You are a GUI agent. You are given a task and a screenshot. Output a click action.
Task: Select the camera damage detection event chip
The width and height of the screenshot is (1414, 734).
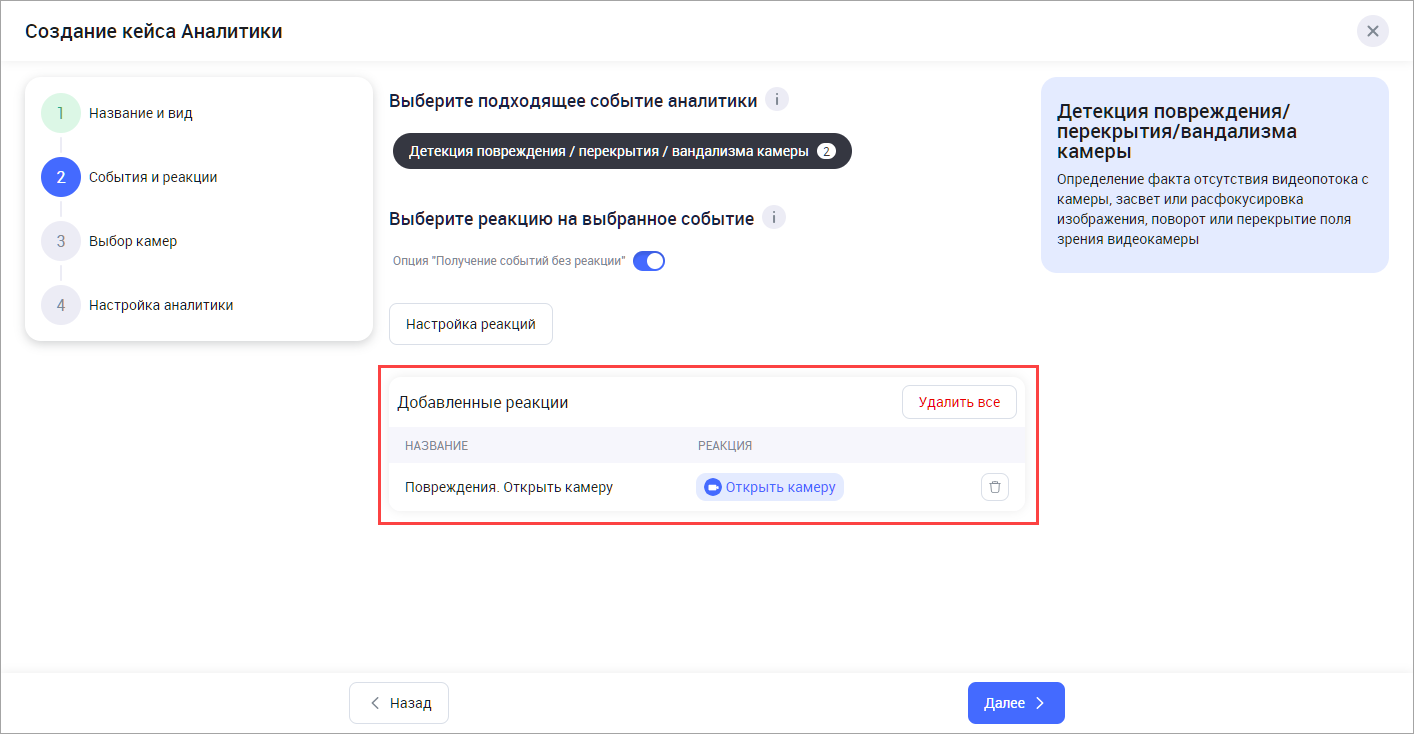point(608,151)
